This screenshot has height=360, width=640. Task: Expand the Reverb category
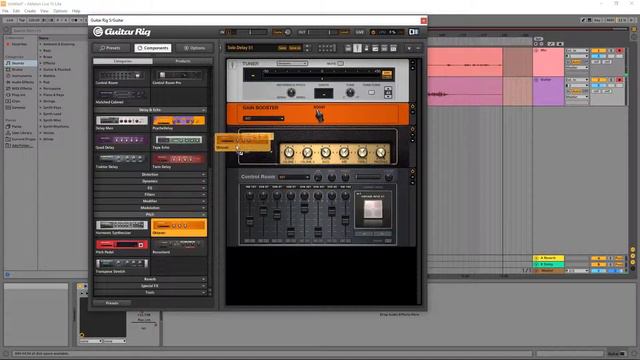(150, 279)
